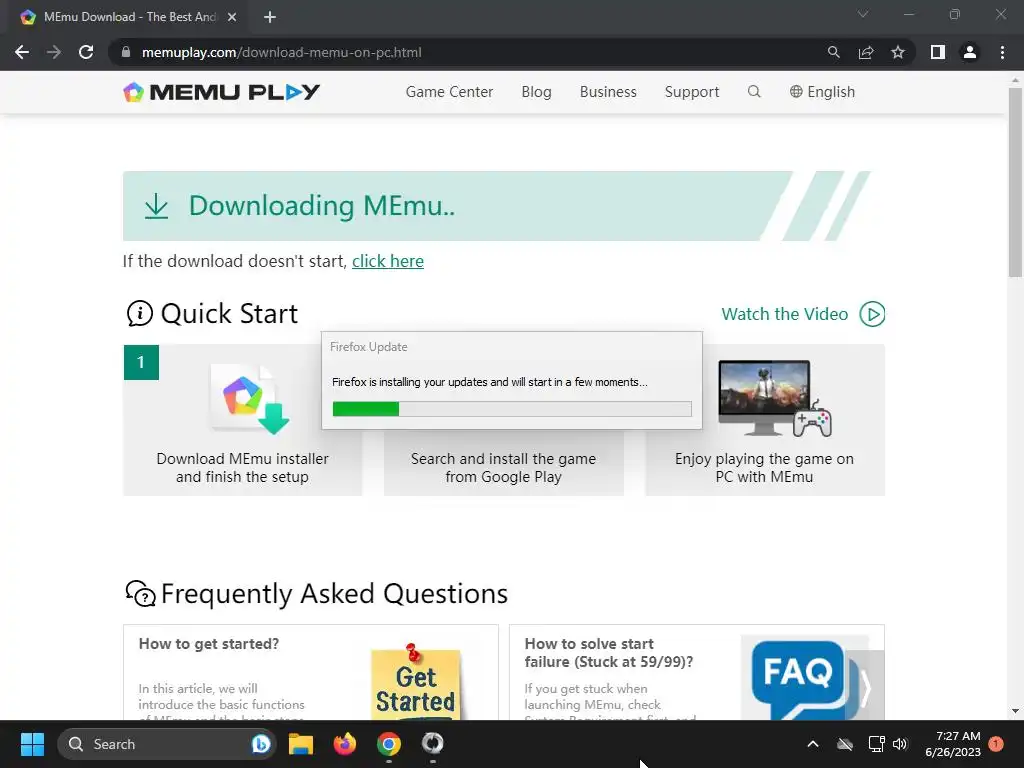The image size is (1024, 768).
Task: Open Chrome from the taskbar
Action: click(389, 744)
